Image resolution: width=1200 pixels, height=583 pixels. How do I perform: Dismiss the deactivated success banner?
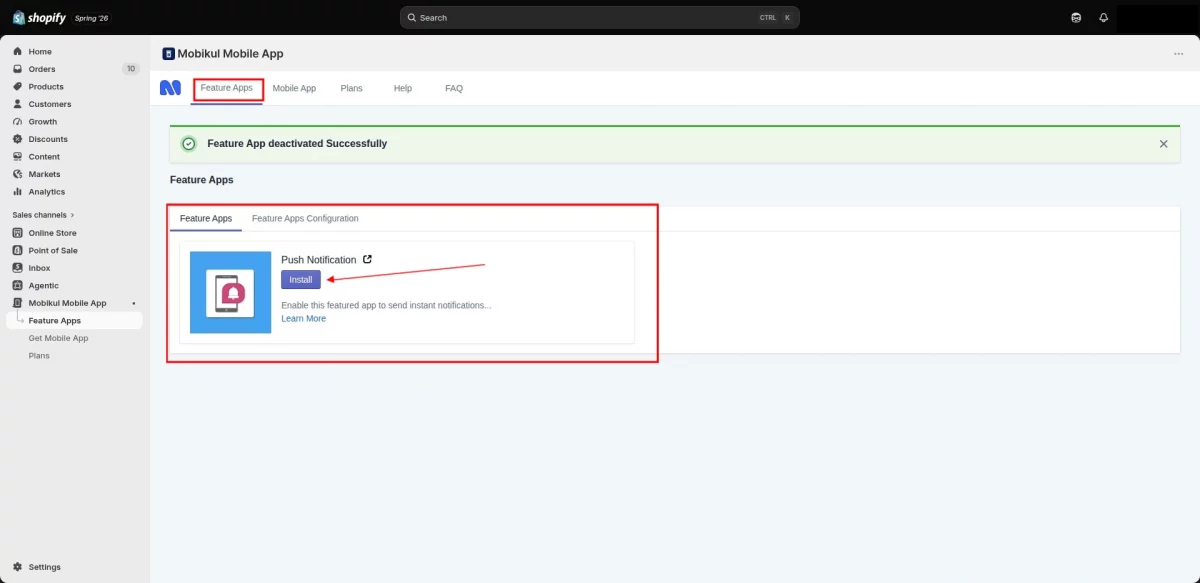click(x=1163, y=144)
